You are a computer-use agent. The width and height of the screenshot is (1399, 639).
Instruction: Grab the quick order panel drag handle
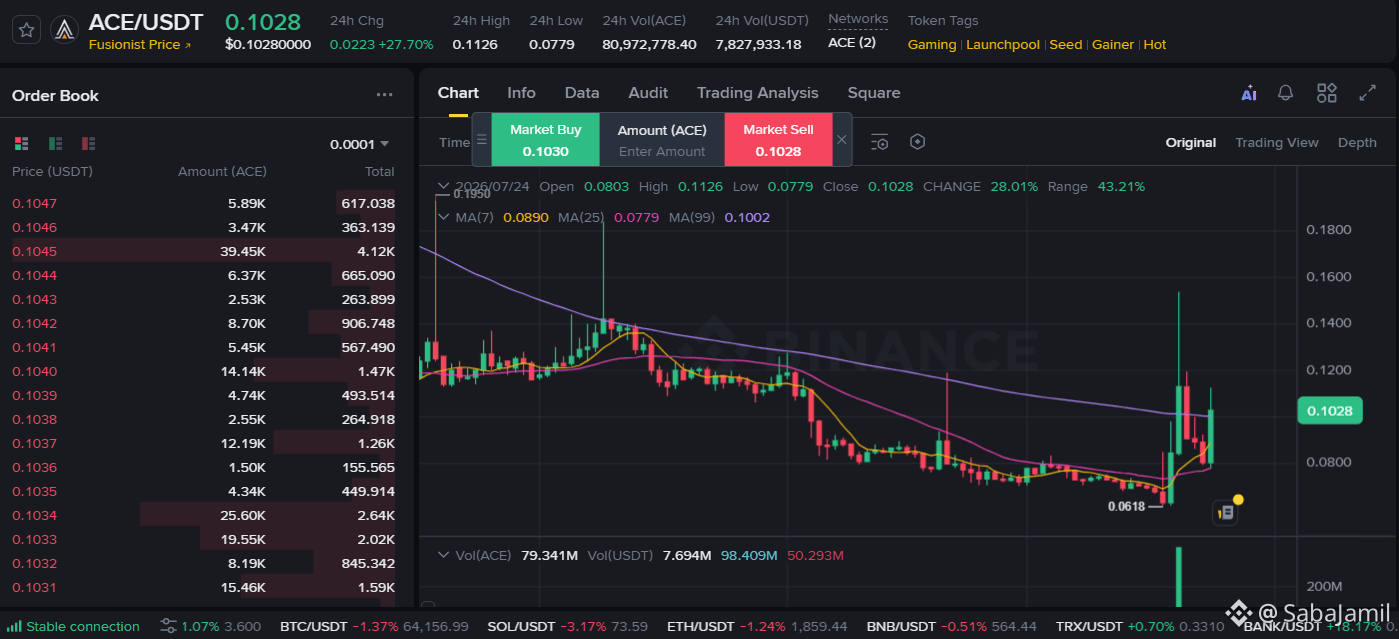481,140
